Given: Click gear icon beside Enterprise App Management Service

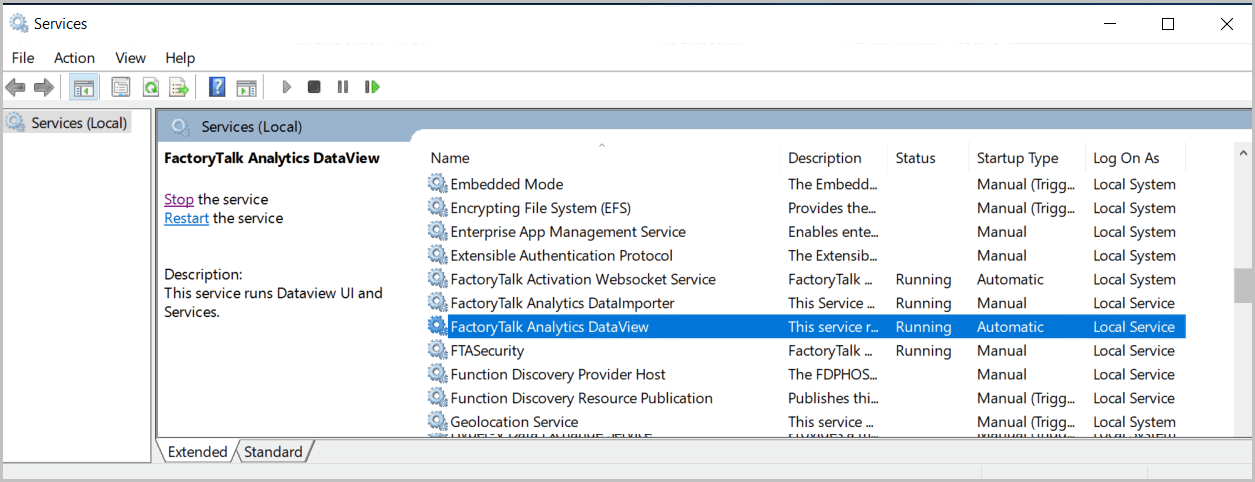Looking at the screenshot, I should tap(437, 232).
